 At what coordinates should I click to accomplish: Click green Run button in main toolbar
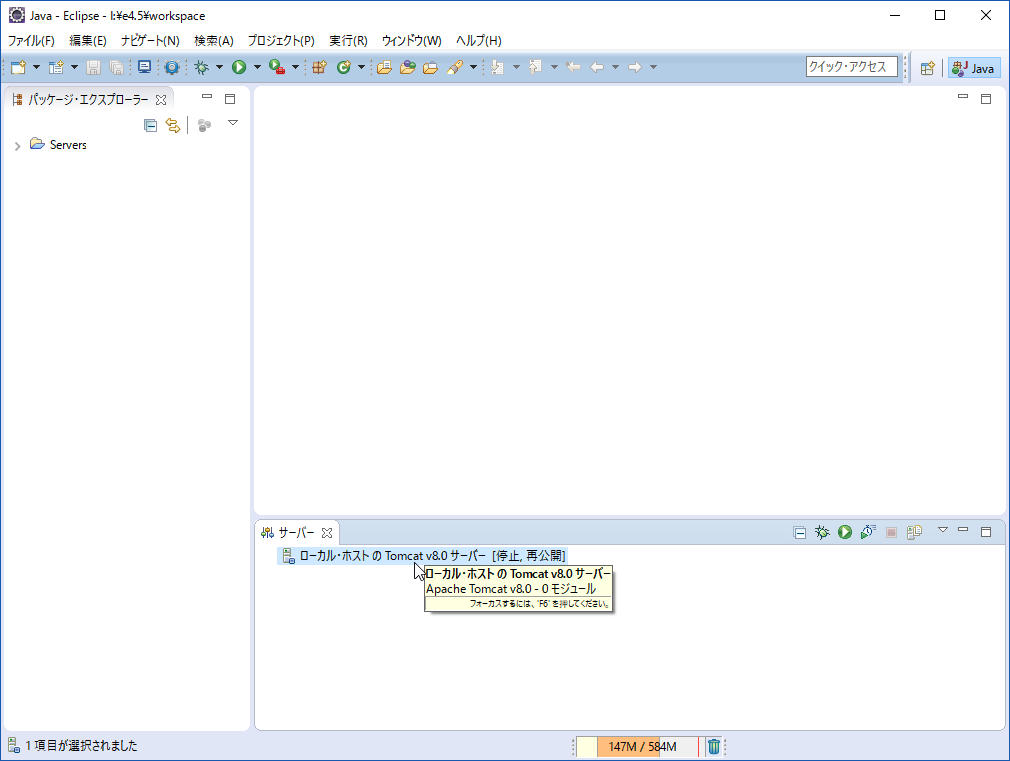coord(239,67)
